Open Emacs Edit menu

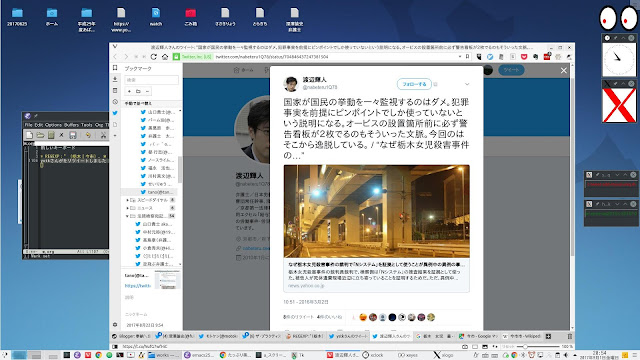tap(38, 125)
